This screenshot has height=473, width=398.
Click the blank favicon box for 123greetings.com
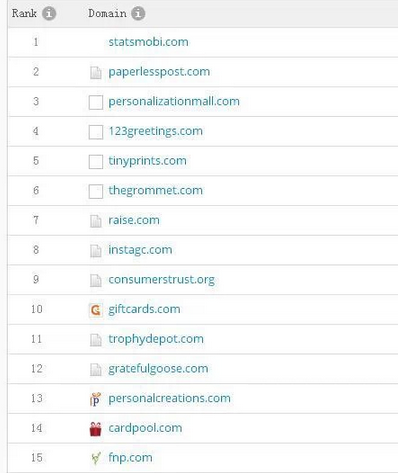click(x=96, y=132)
